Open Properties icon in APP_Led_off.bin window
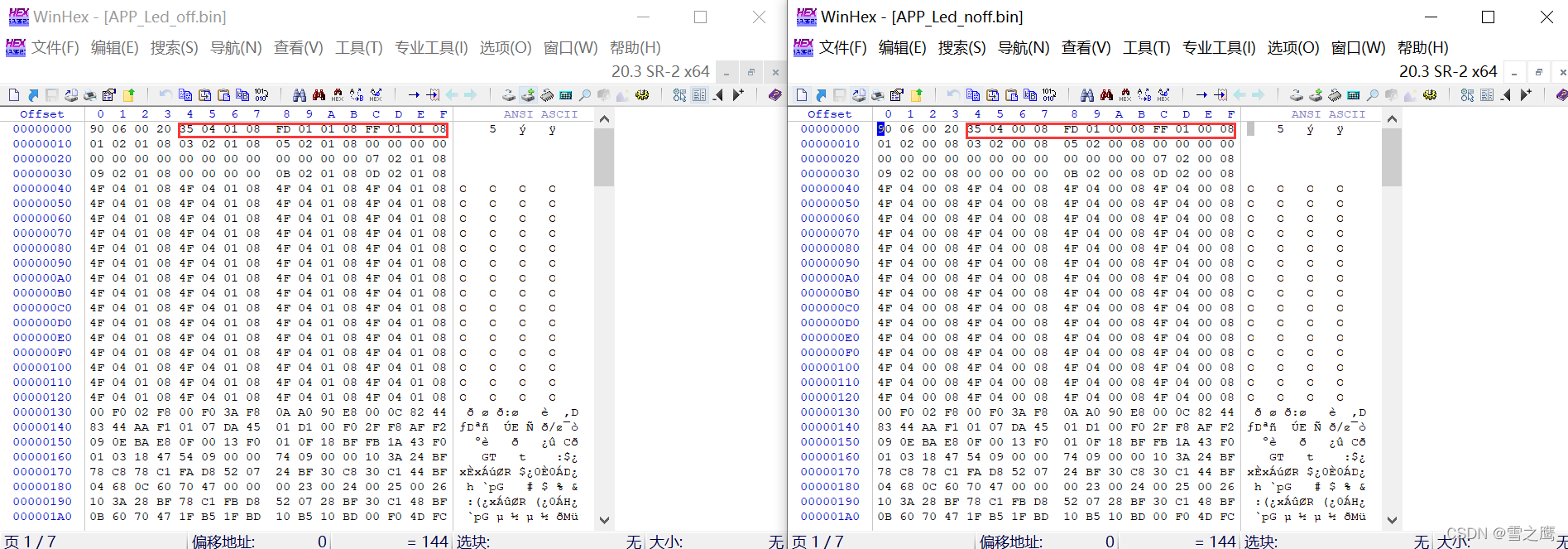 coord(108,95)
